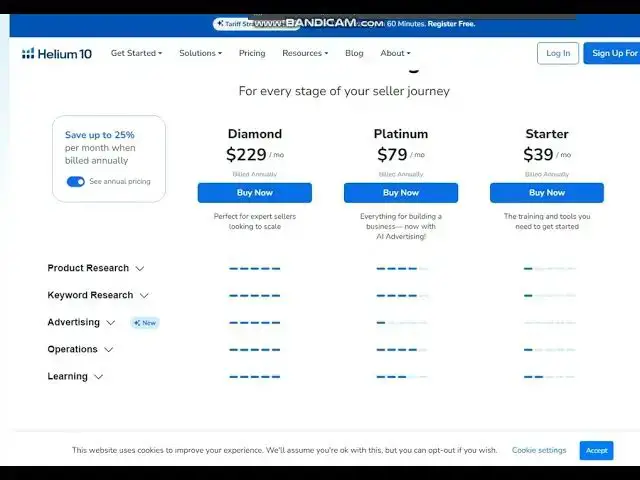
Task: Click the Sign Up For Free button
Action: click(612, 53)
